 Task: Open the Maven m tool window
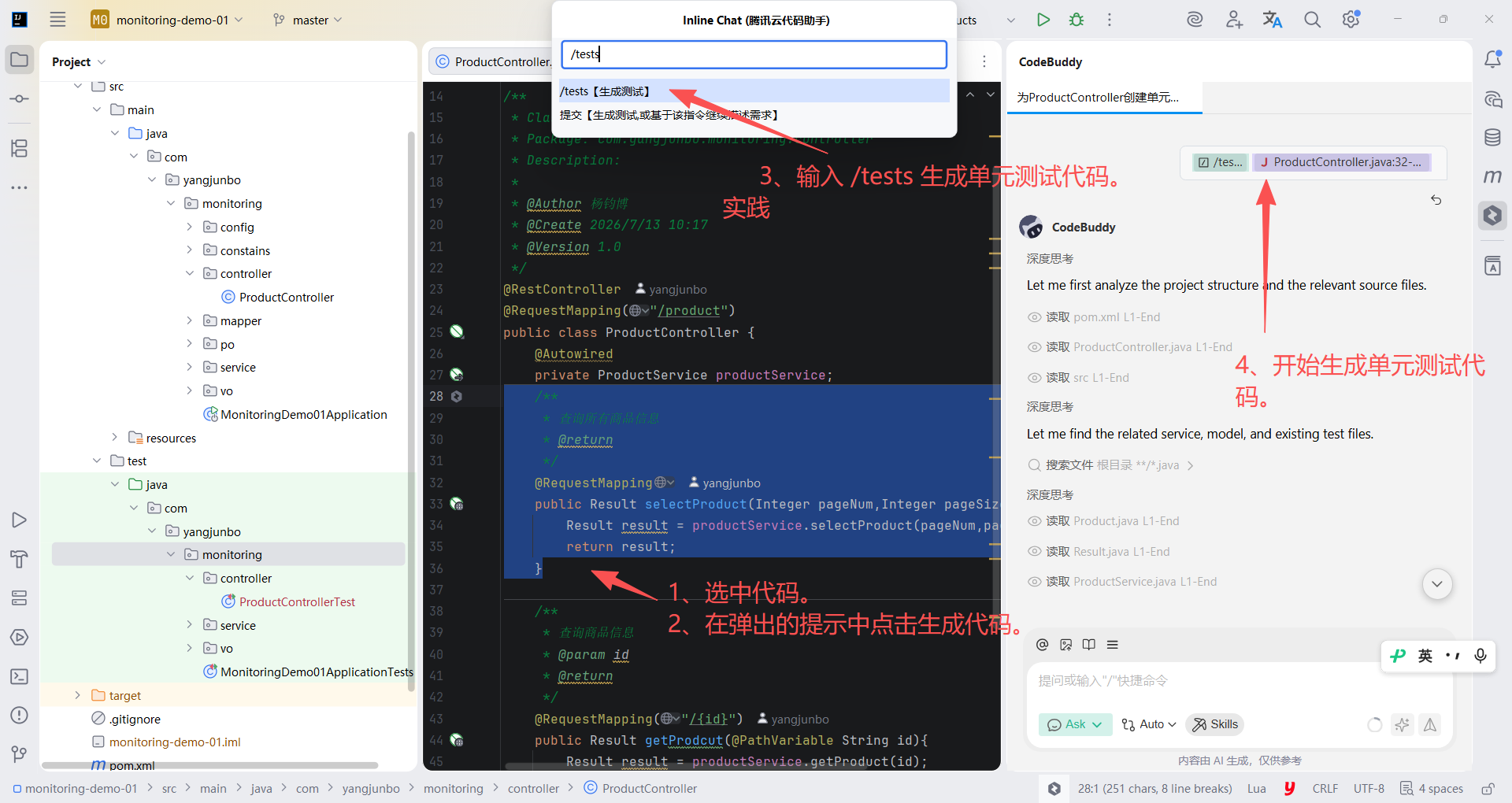(x=1492, y=176)
